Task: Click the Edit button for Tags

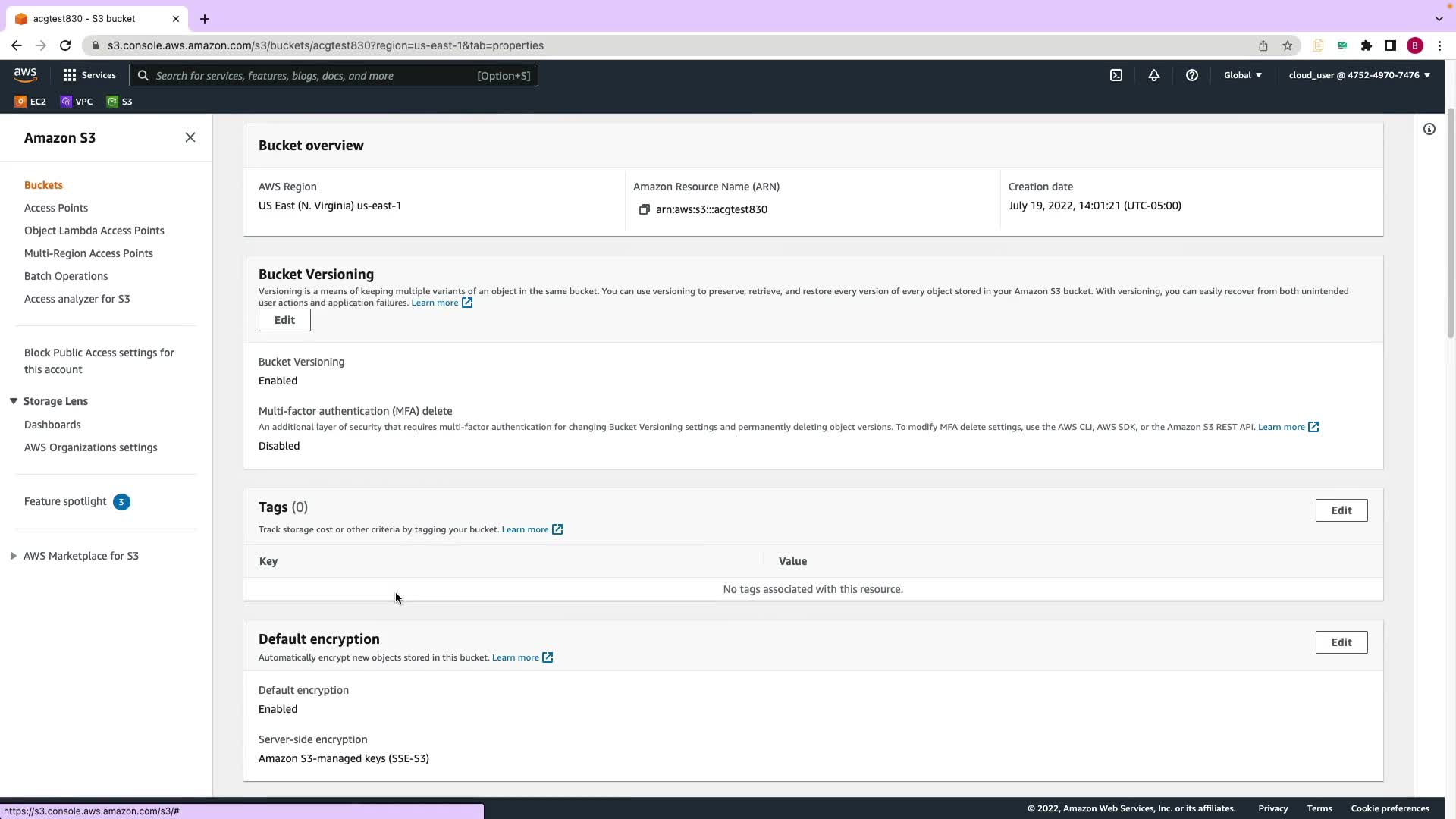Action: click(x=1341, y=510)
